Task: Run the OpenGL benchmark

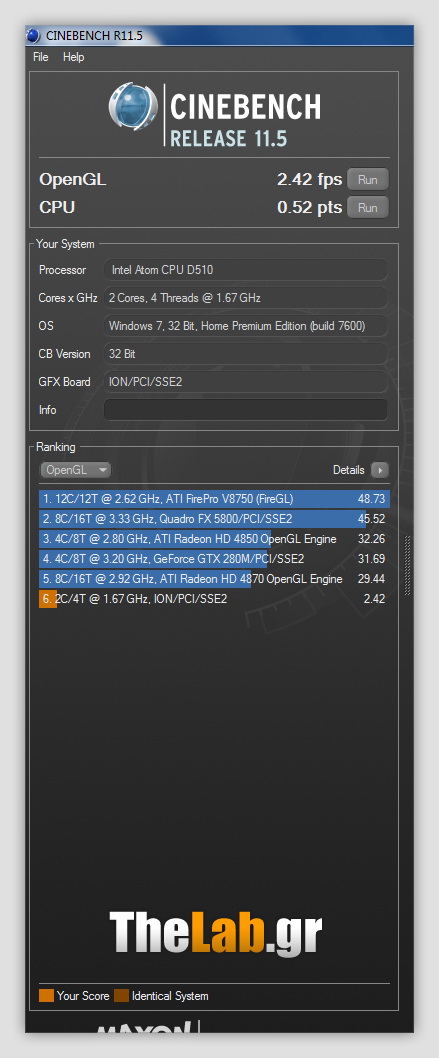Action: pyautogui.click(x=368, y=179)
